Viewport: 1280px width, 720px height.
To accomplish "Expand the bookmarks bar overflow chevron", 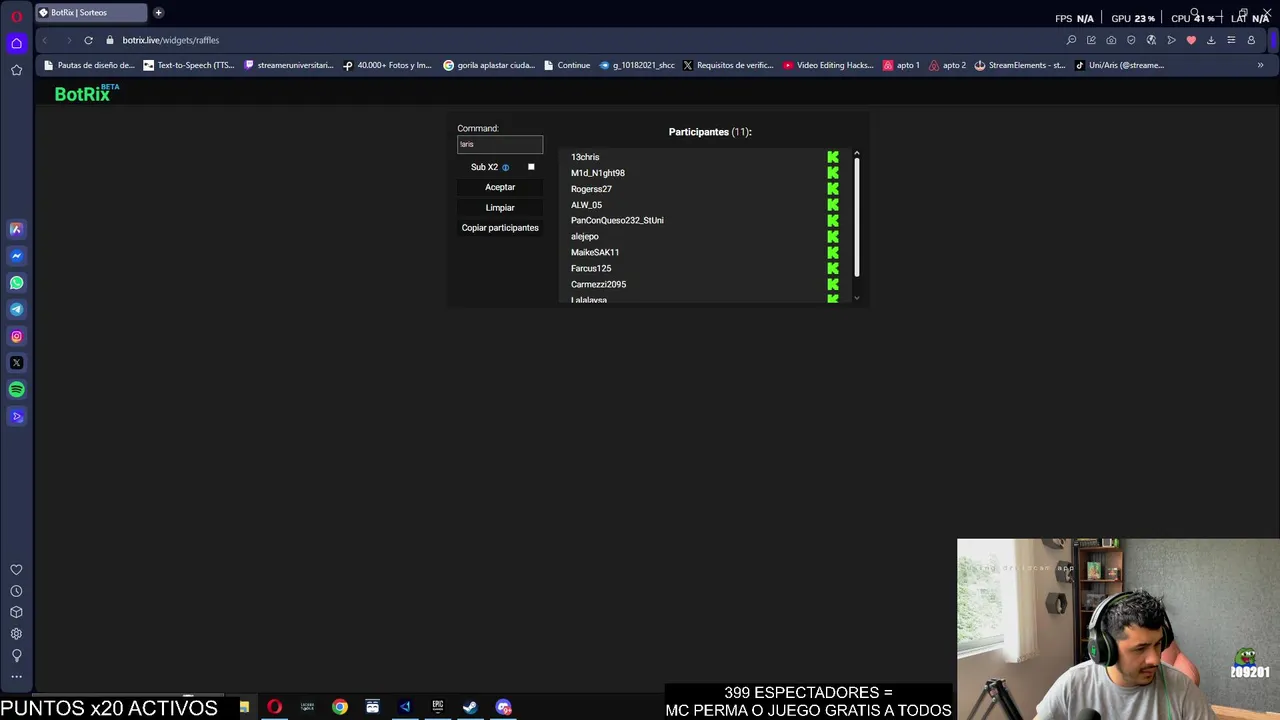I will (1260, 65).
